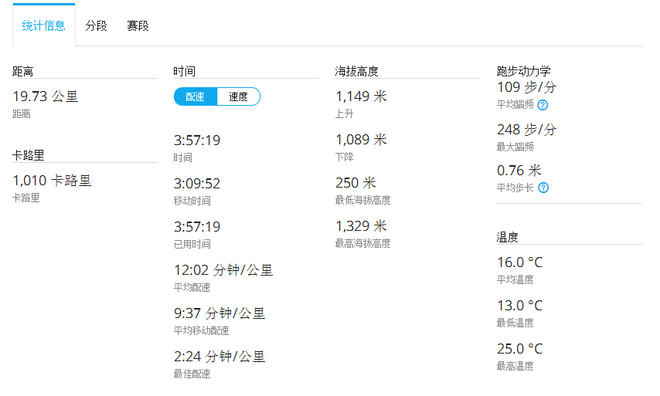Click the 1,329 米 maximum elevation
Screen dimensions: 660x396
tap(361, 226)
